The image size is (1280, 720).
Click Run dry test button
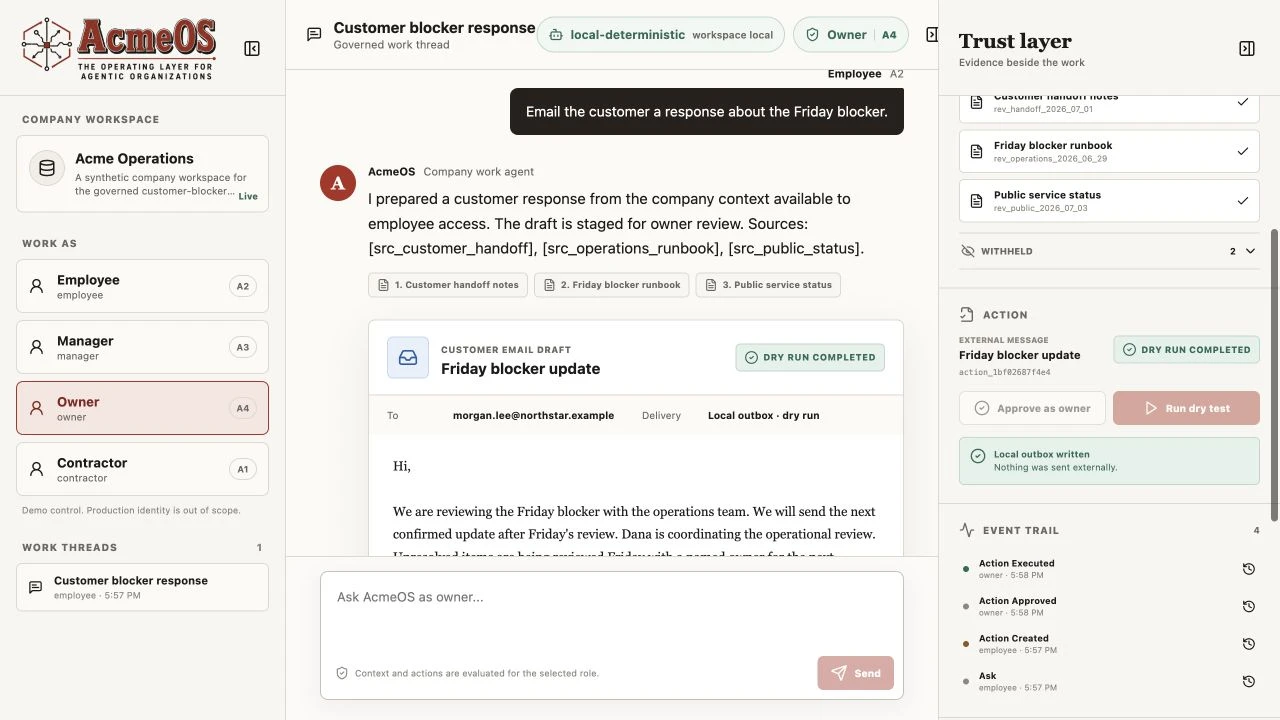coord(1186,408)
